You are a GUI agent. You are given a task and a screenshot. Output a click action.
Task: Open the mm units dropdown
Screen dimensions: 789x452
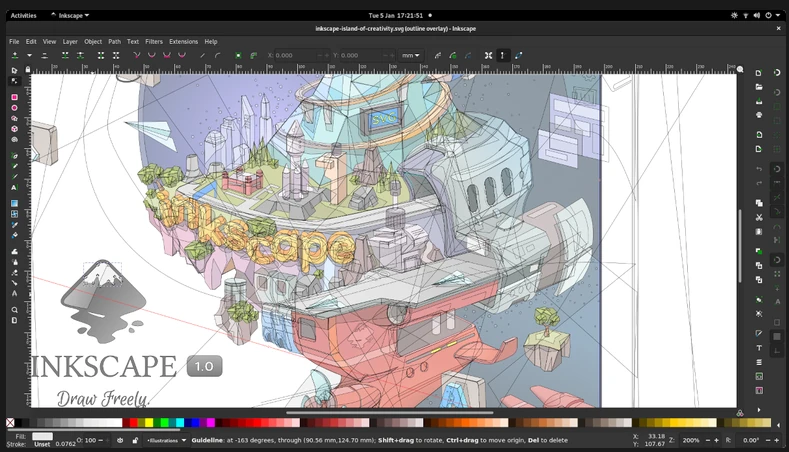tap(411, 55)
